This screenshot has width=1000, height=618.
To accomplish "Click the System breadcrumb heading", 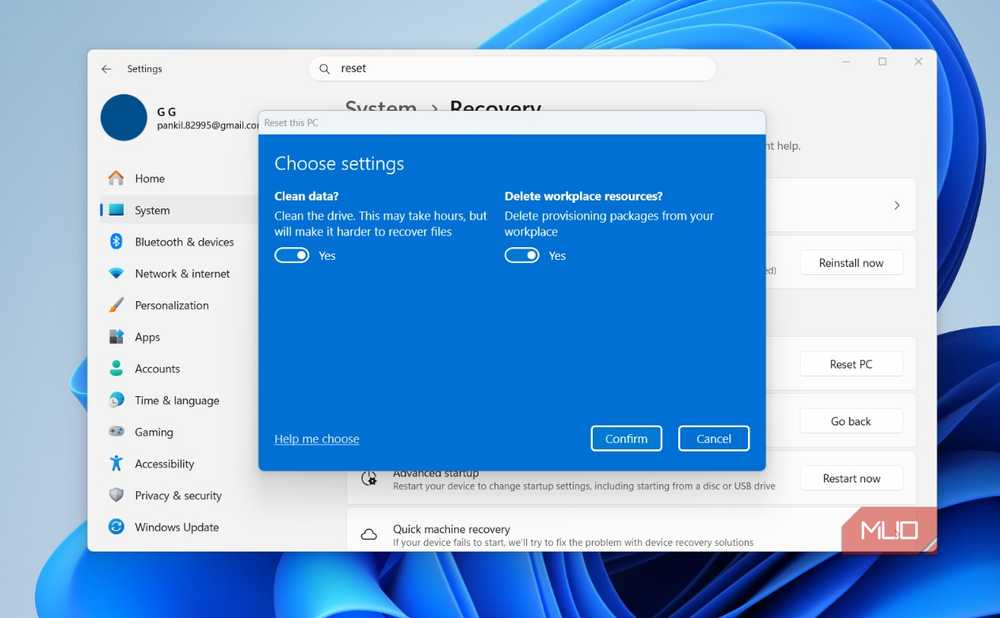I will [381, 108].
